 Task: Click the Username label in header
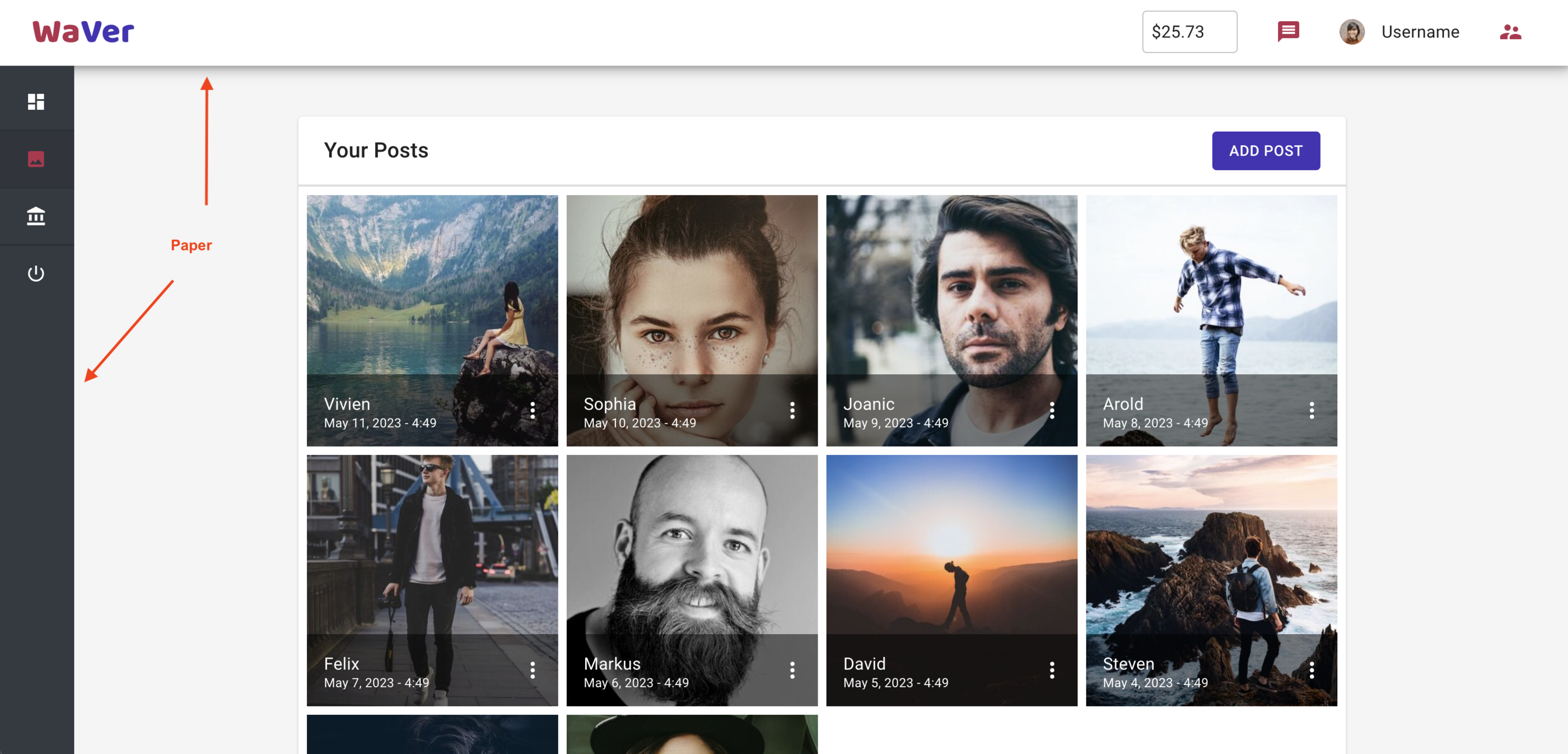[1420, 32]
